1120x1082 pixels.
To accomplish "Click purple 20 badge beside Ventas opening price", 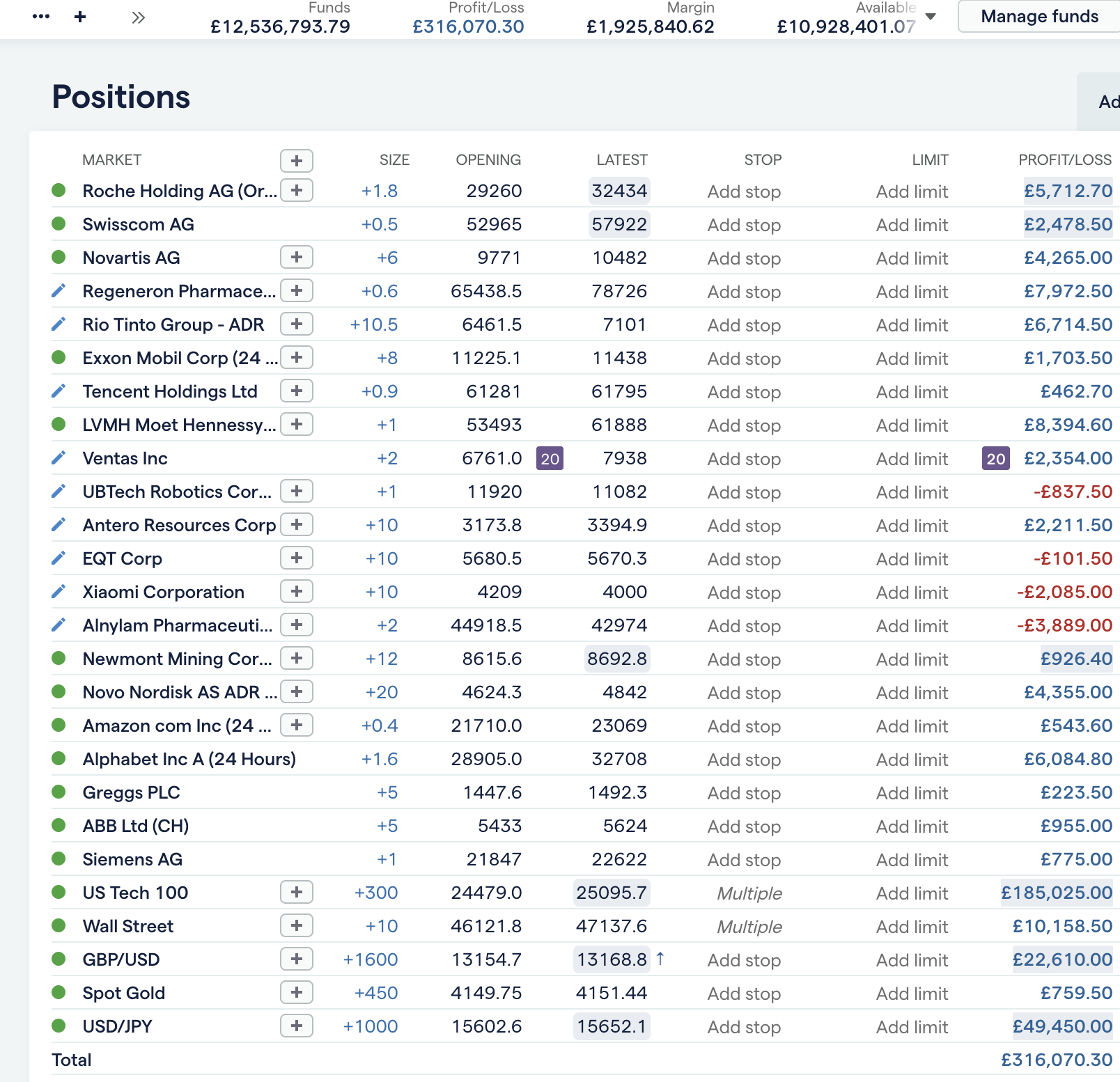I will (x=550, y=458).
